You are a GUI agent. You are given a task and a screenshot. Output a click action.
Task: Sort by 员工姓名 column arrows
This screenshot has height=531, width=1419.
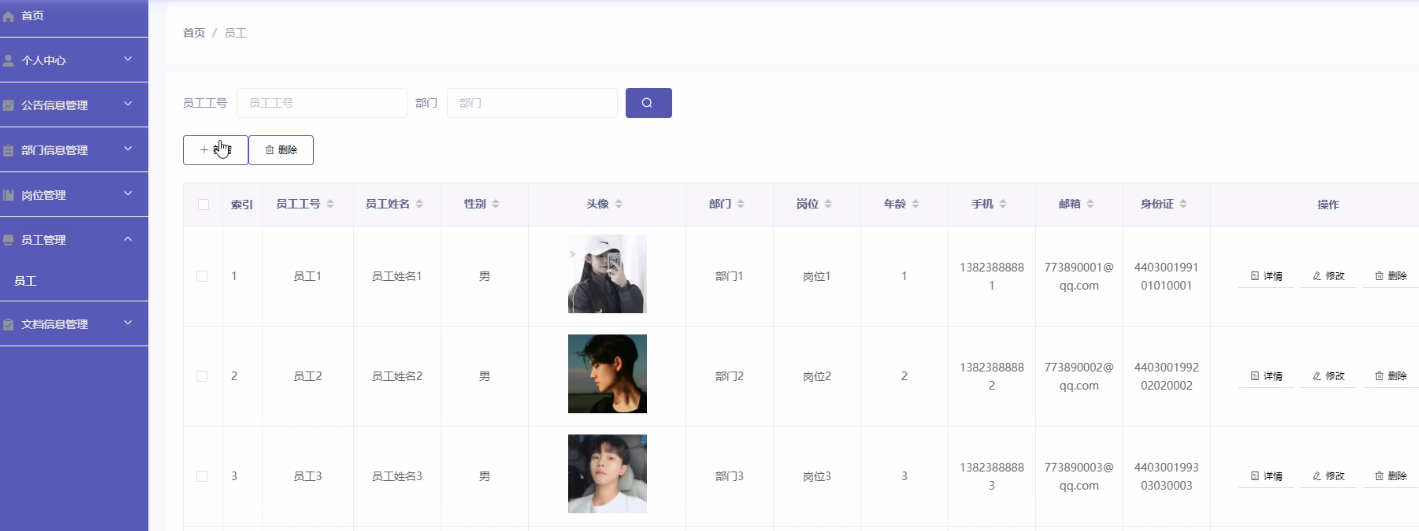point(420,204)
